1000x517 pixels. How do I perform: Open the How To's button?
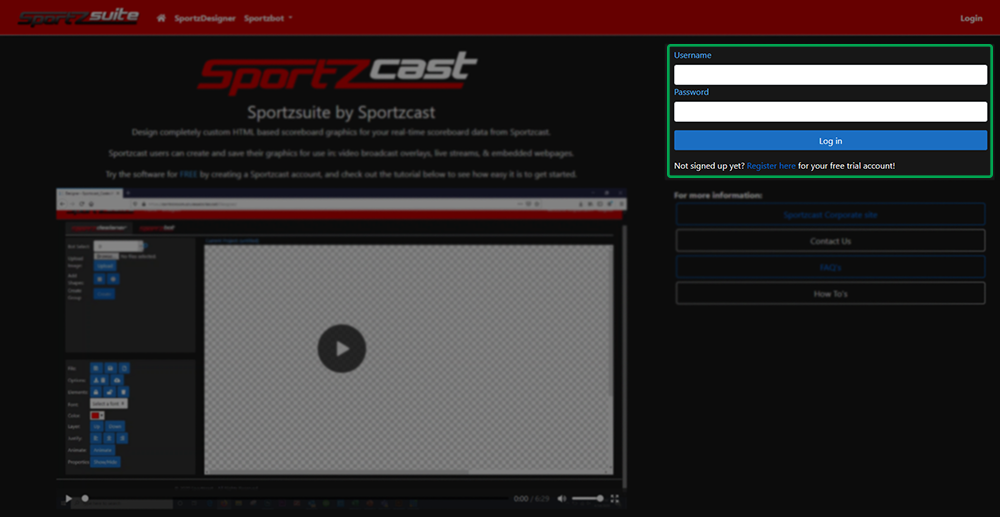click(x=830, y=294)
